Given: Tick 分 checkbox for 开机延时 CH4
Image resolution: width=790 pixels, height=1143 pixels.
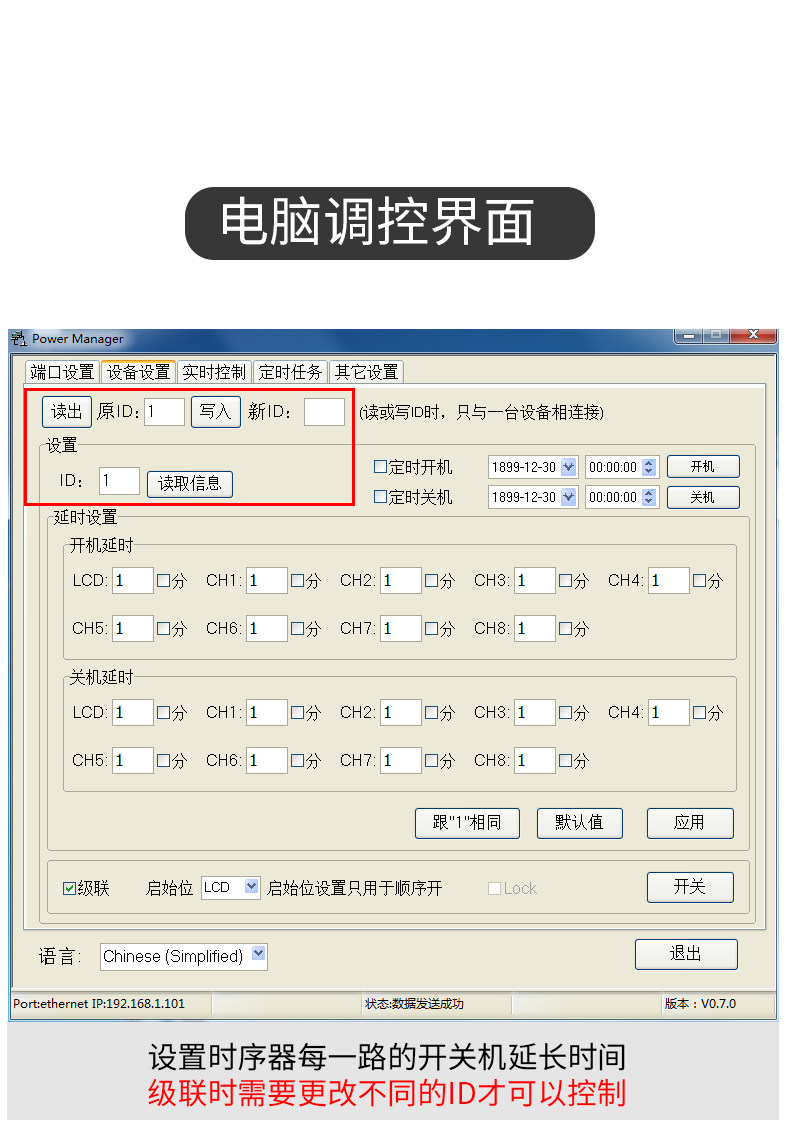Looking at the screenshot, I should [700, 580].
